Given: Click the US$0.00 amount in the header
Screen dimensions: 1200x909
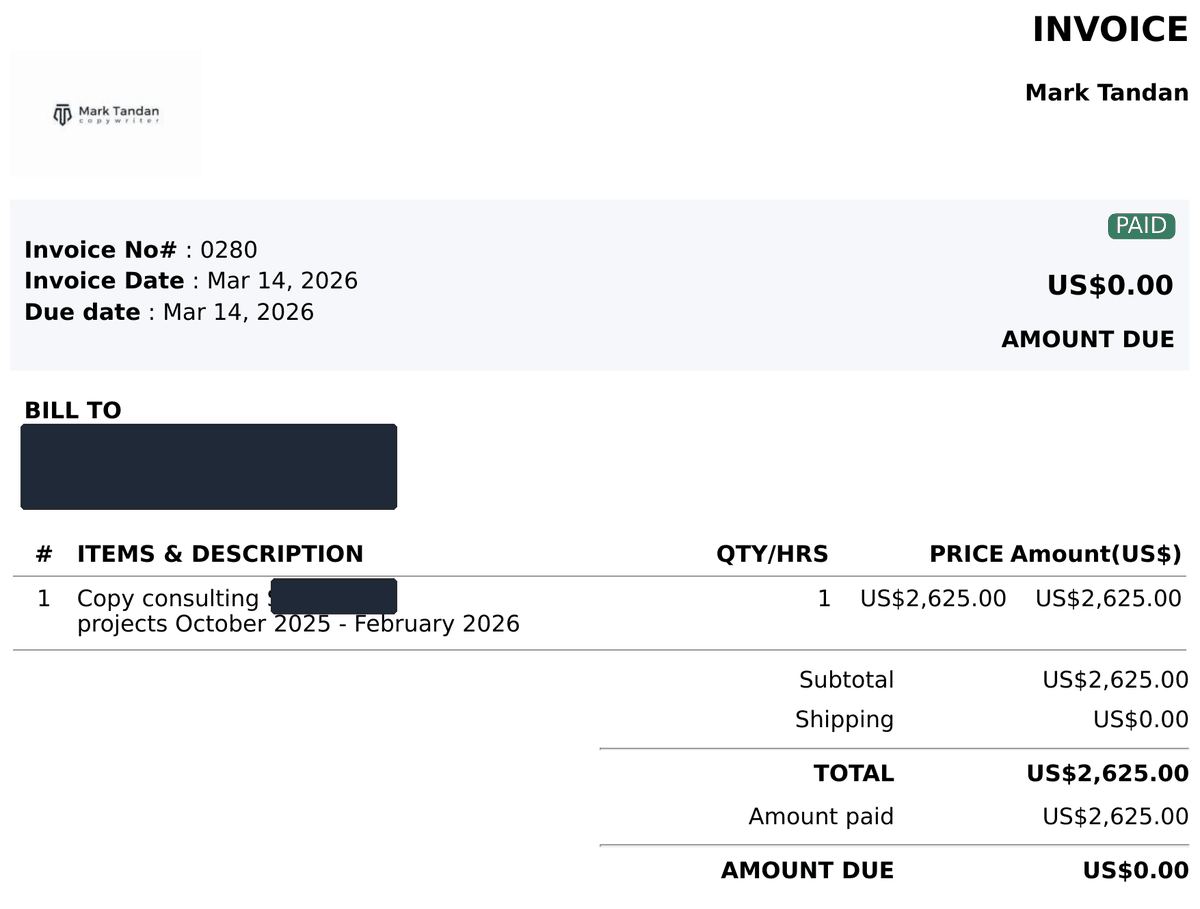Looking at the screenshot, I should click(1110, 285).
